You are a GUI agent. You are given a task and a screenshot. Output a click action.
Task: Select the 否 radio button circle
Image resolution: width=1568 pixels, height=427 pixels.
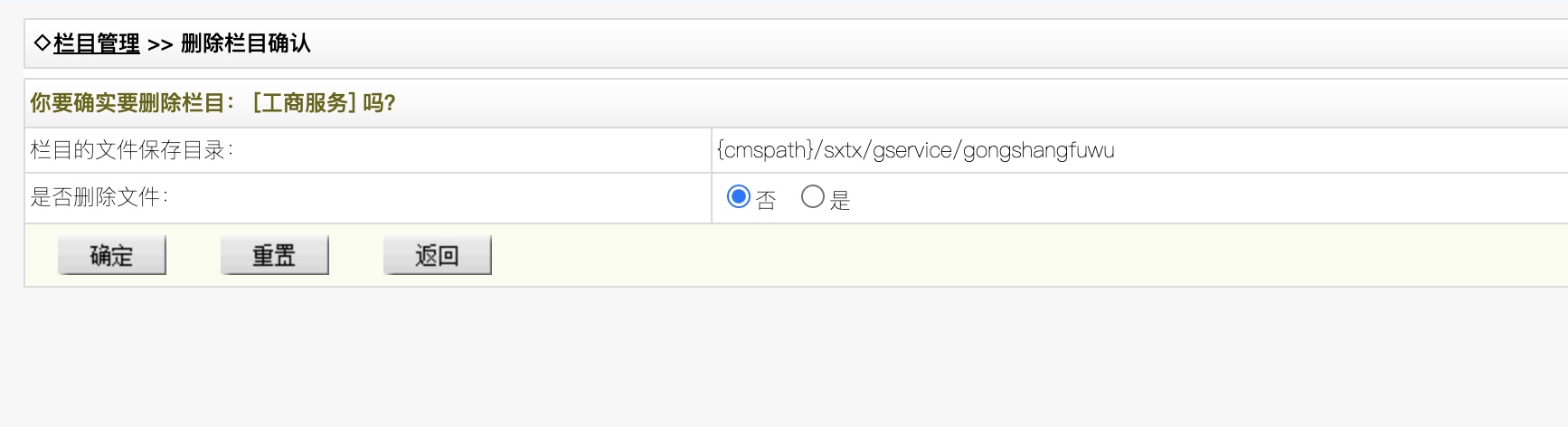click(x=739, y=196)
